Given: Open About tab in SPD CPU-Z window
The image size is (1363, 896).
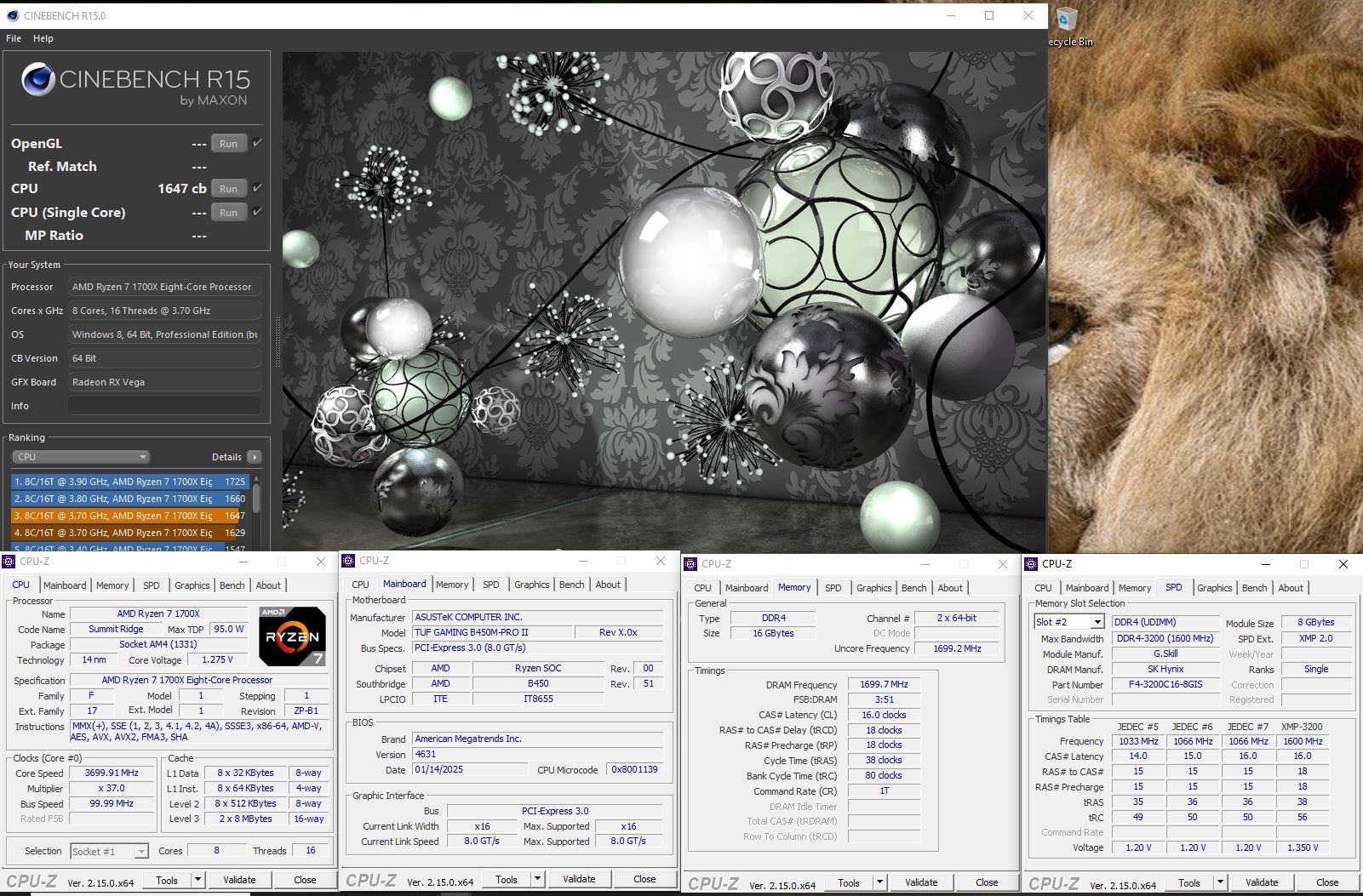Looking at the screenshot, I should coord(1291,588).
